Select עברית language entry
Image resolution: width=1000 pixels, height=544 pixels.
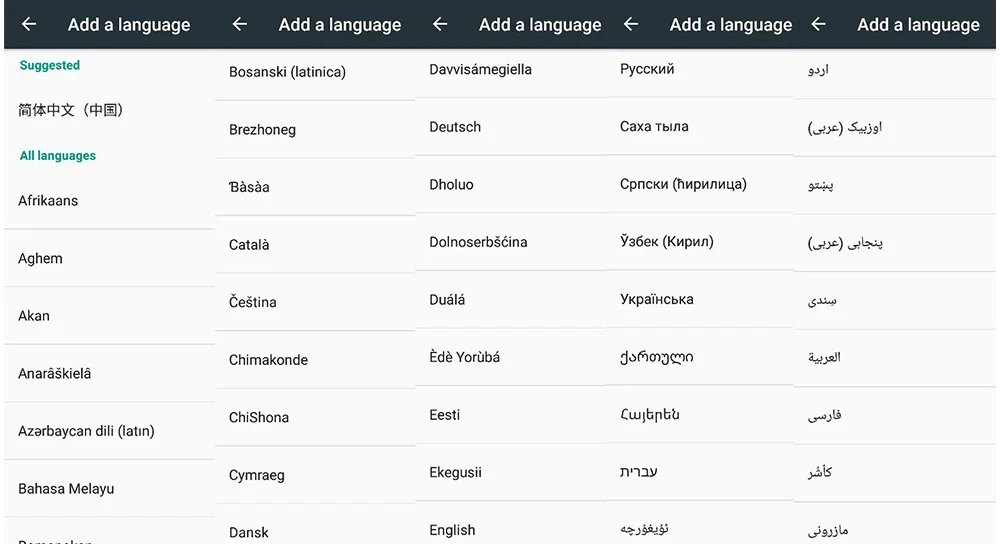coord(639,472)
